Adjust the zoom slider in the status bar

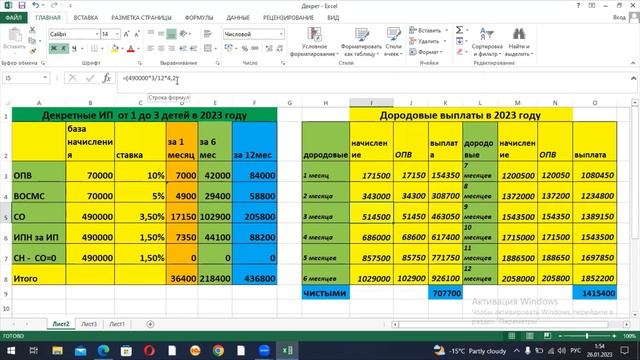point(587,336)
